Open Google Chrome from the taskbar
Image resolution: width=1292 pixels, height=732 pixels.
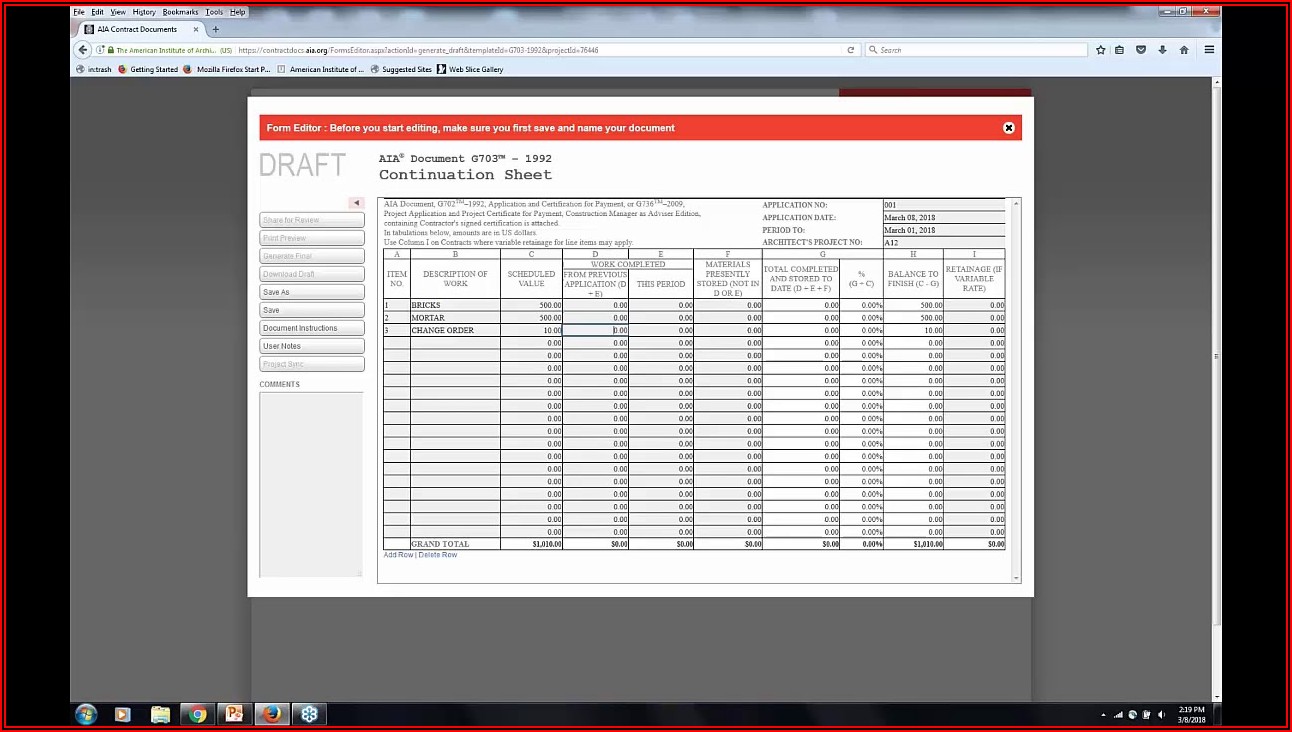[x=198, y=714]
